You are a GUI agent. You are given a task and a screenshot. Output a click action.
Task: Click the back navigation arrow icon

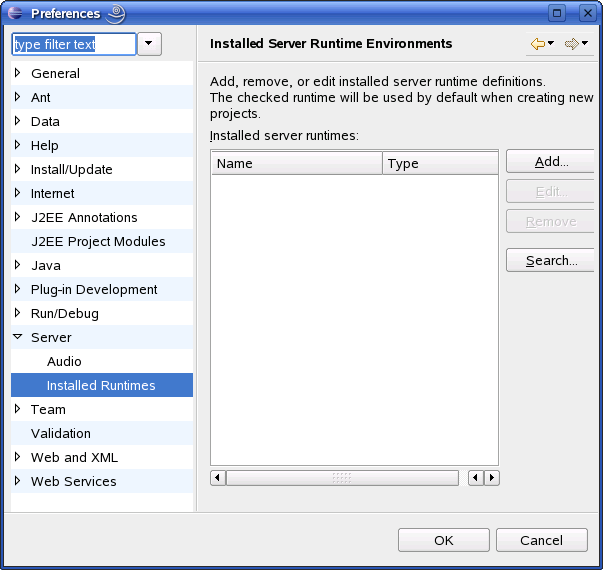point(537,44)
